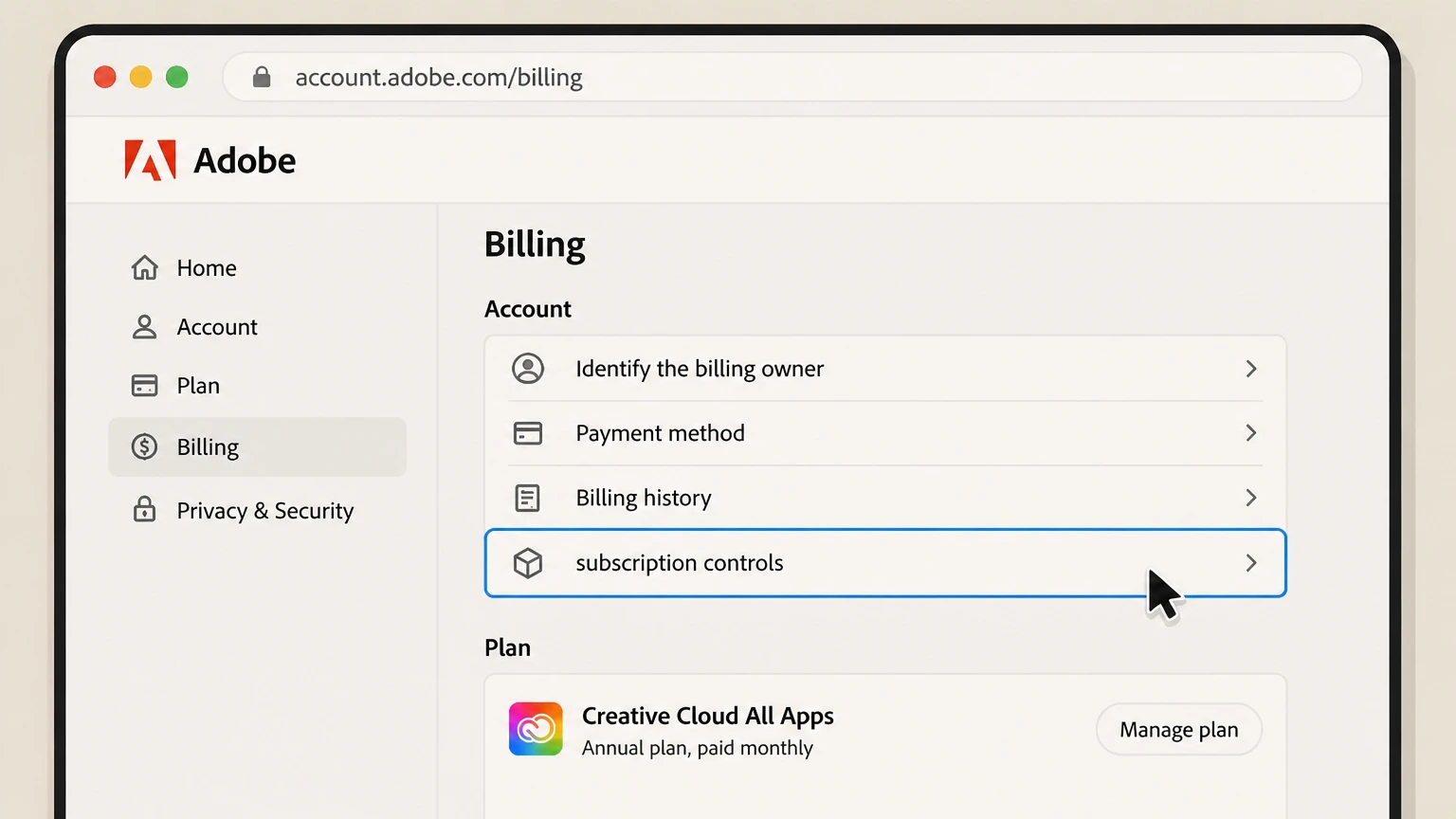Click the subscription controls box icon

coord(528,563)
